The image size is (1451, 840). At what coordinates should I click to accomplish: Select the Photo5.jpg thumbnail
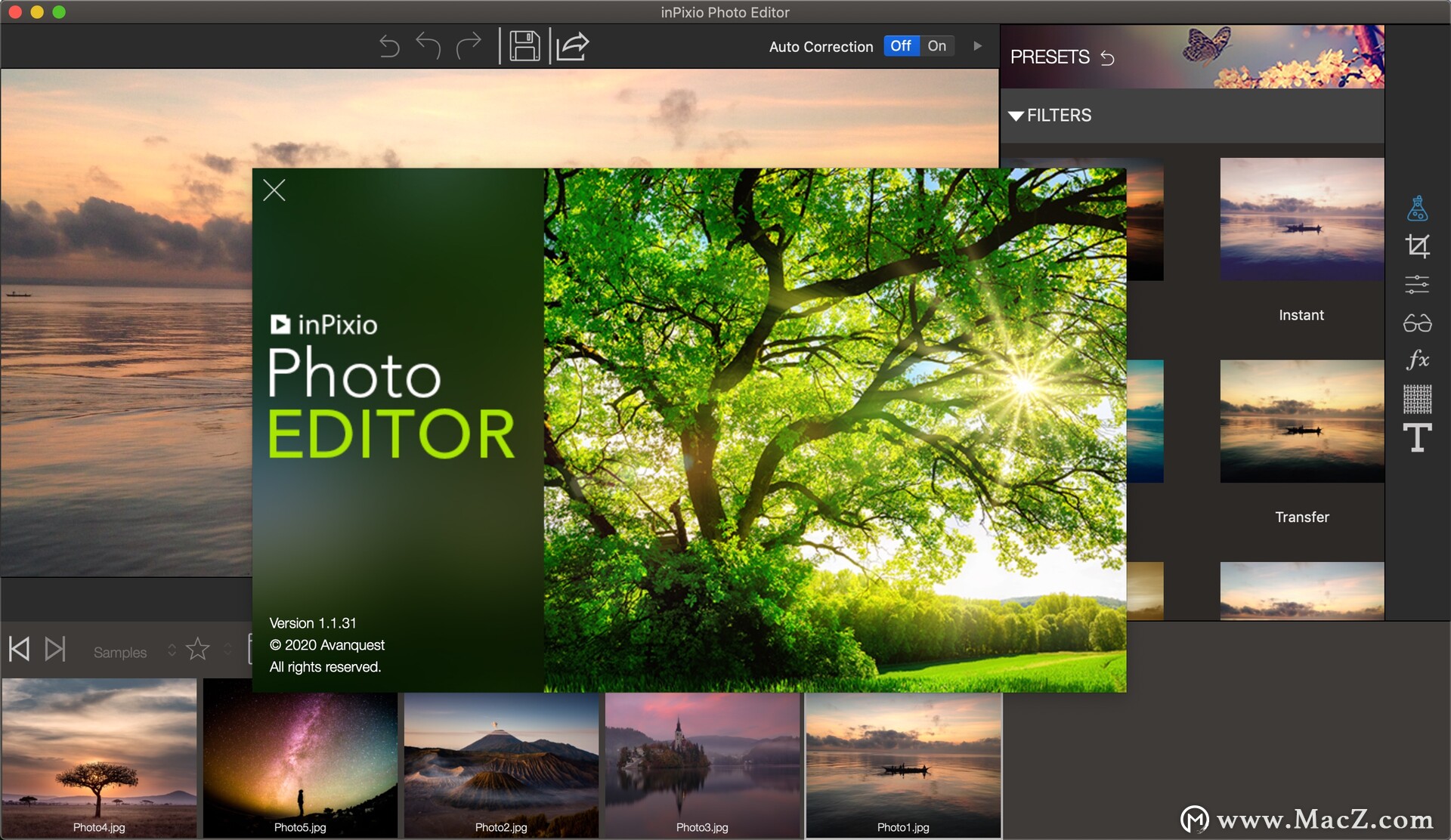(x=300, y=758)
